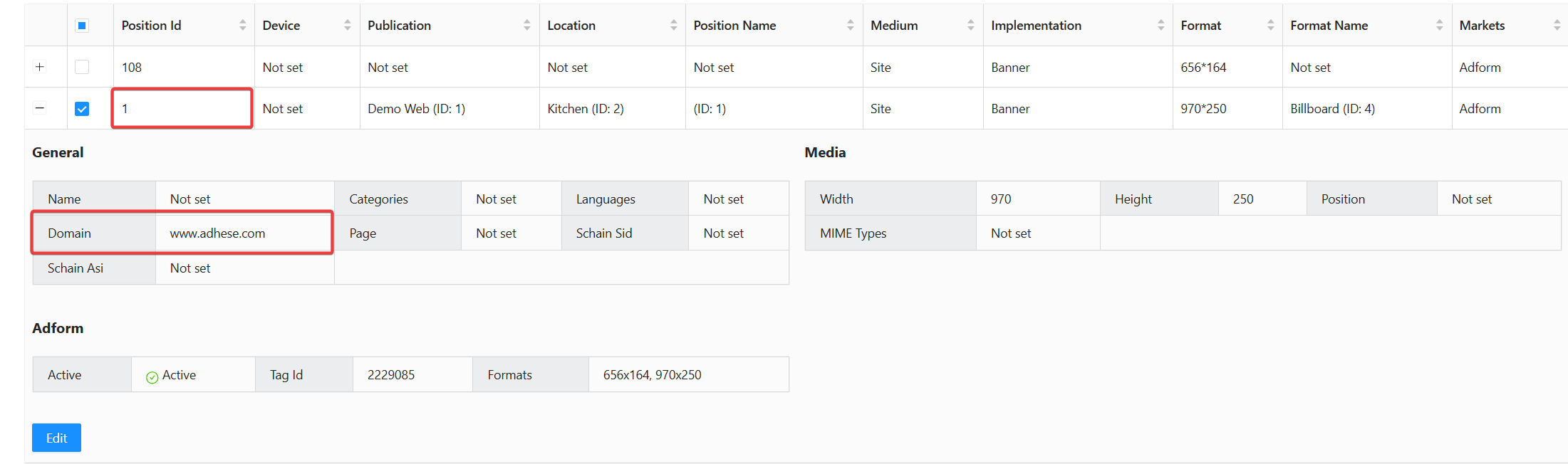Sort by Device column arrows
This screenshot has height=464, width=1568.
pos(347,26)
